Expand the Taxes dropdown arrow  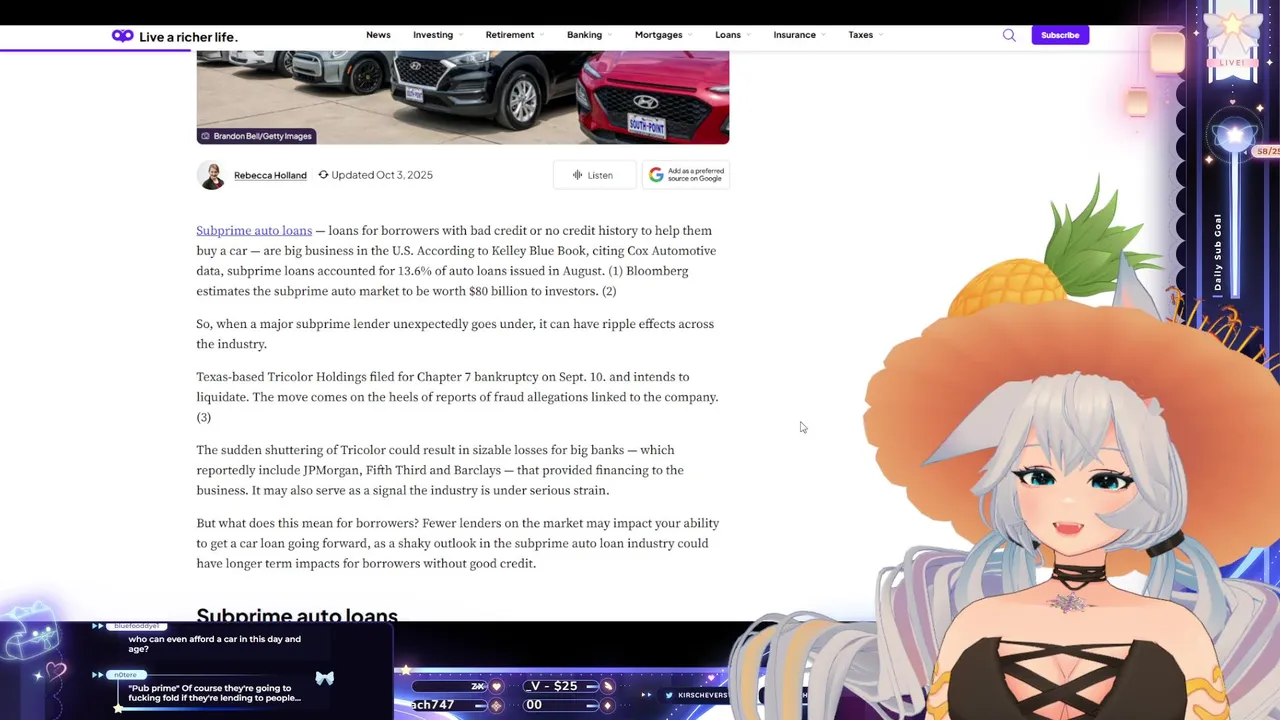(x=879, y=35)
